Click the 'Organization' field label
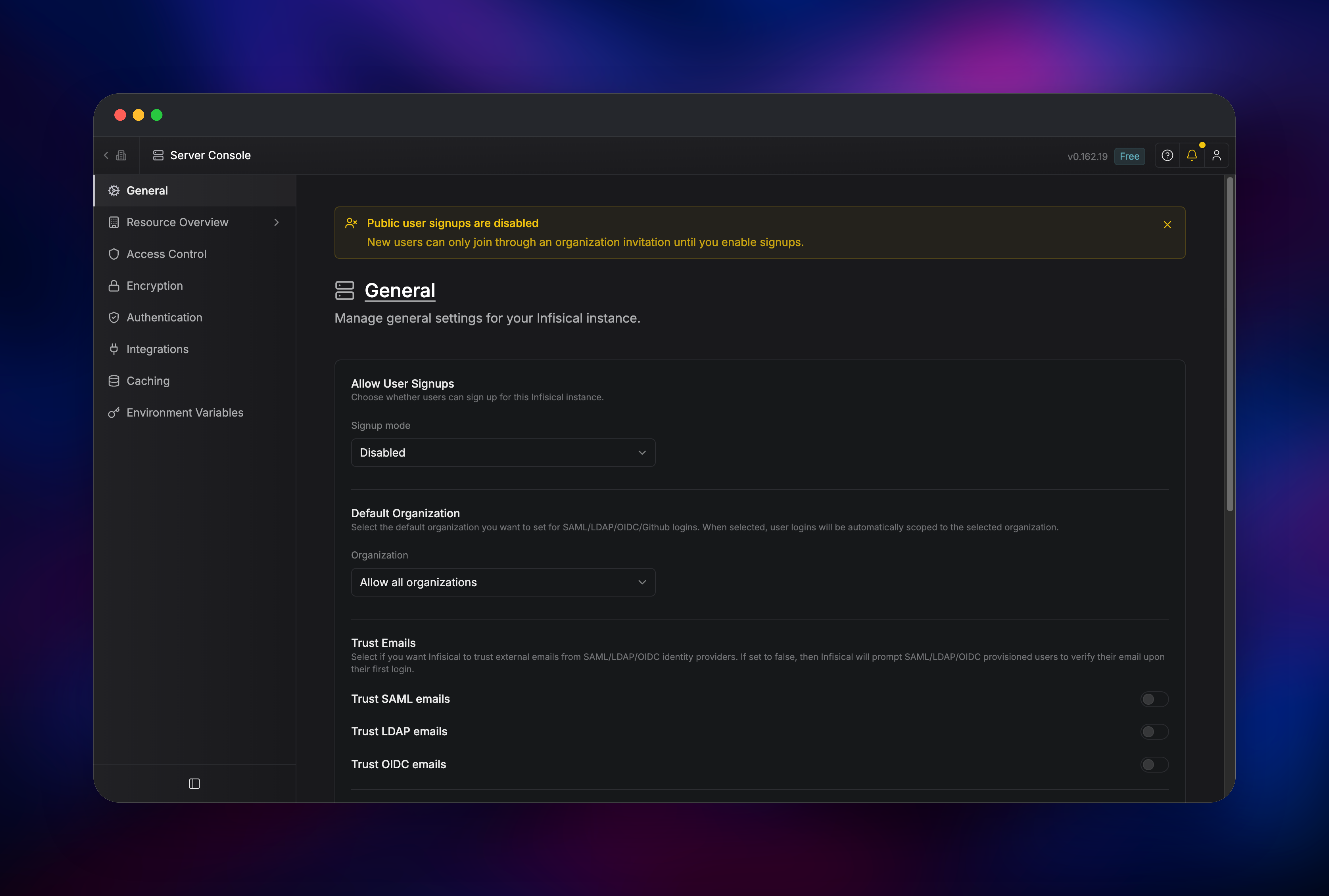The height and width of the screenshot is (896, 1329). point(380,555)
